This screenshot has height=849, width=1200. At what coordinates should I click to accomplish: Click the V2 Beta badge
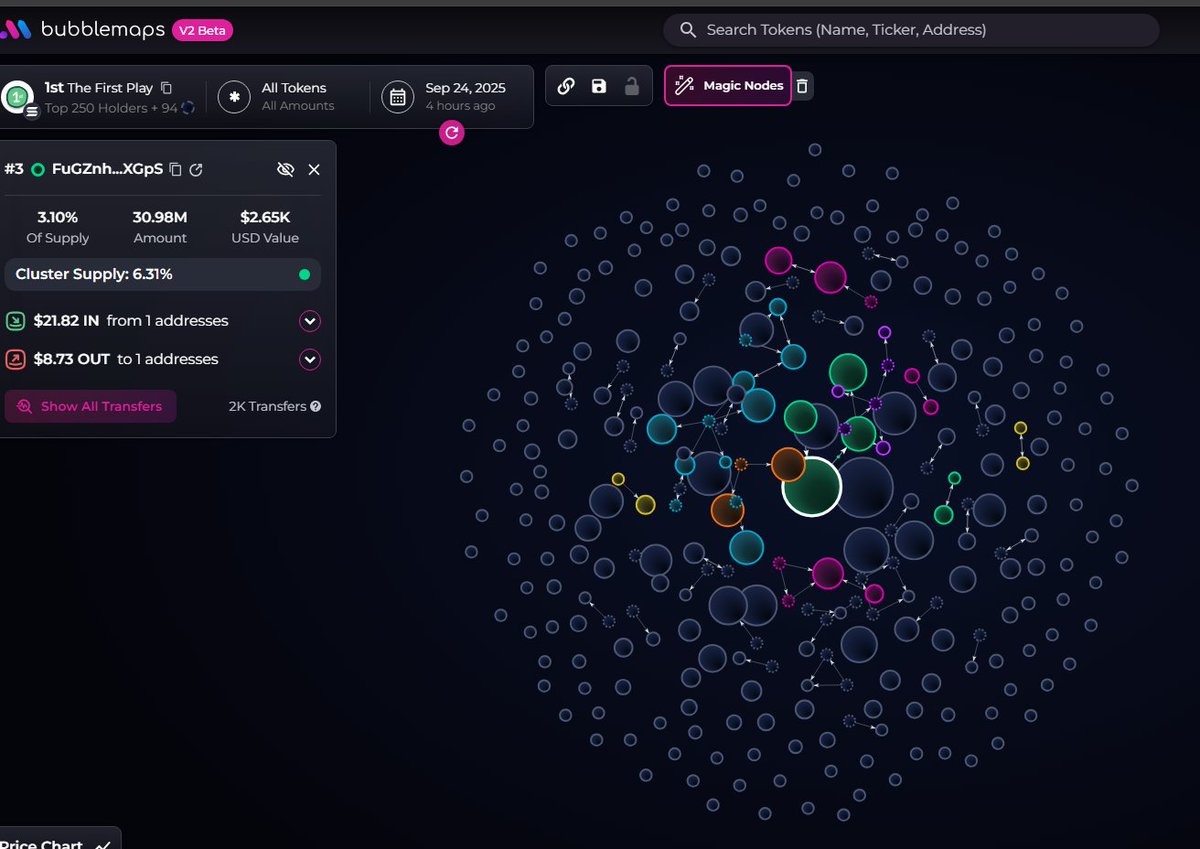(x=203, y=30)
